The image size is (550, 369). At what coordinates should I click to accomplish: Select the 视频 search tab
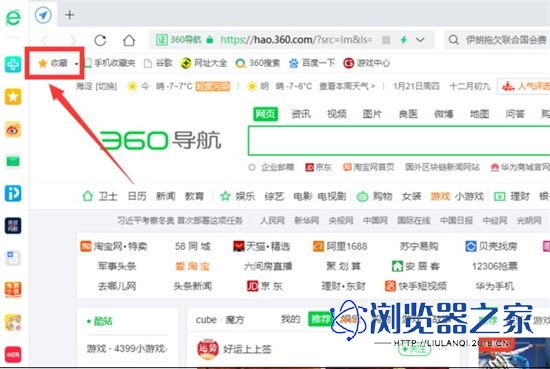pos(337,114)
